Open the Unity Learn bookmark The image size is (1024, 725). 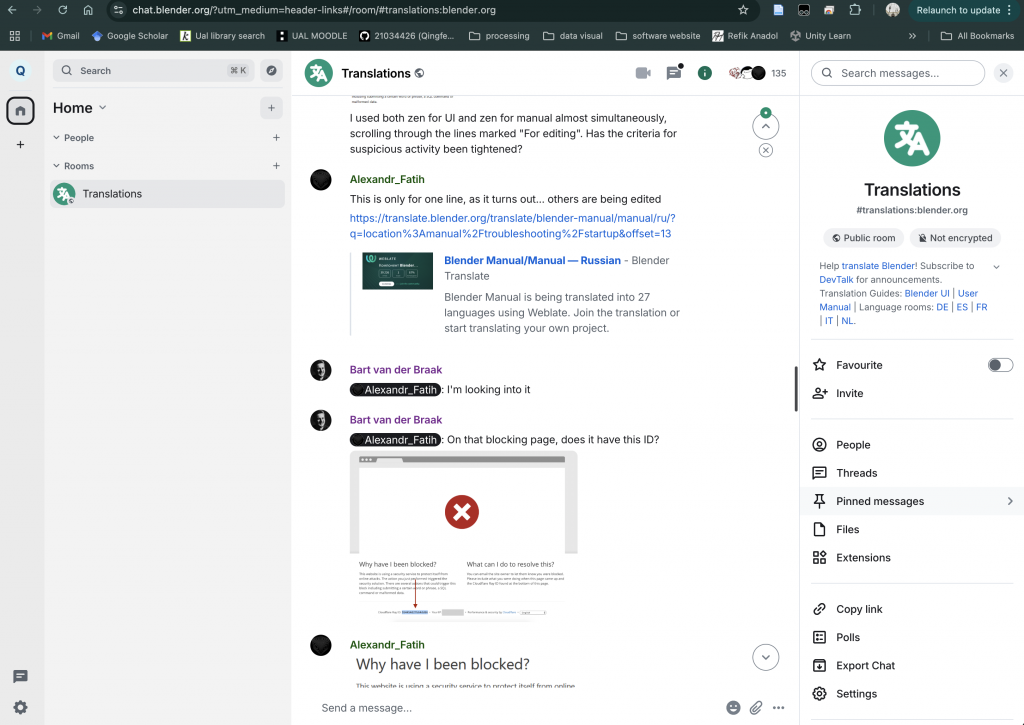[x=820, y=36]
